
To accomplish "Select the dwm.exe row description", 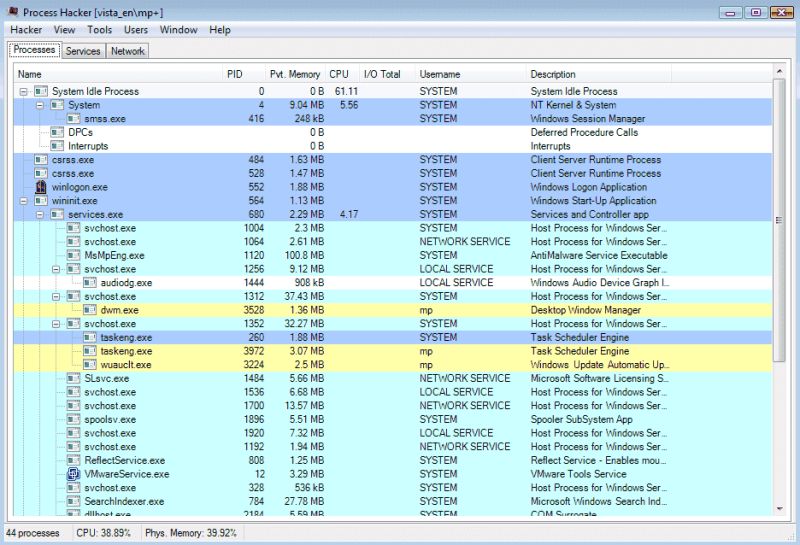I will pos(586,310).
